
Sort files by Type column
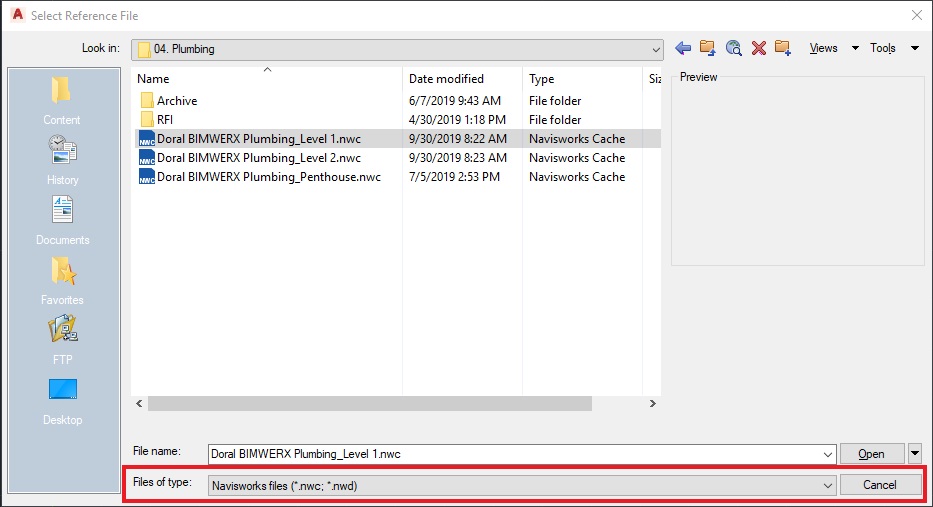pyautogui.click(x=541, y=79)
